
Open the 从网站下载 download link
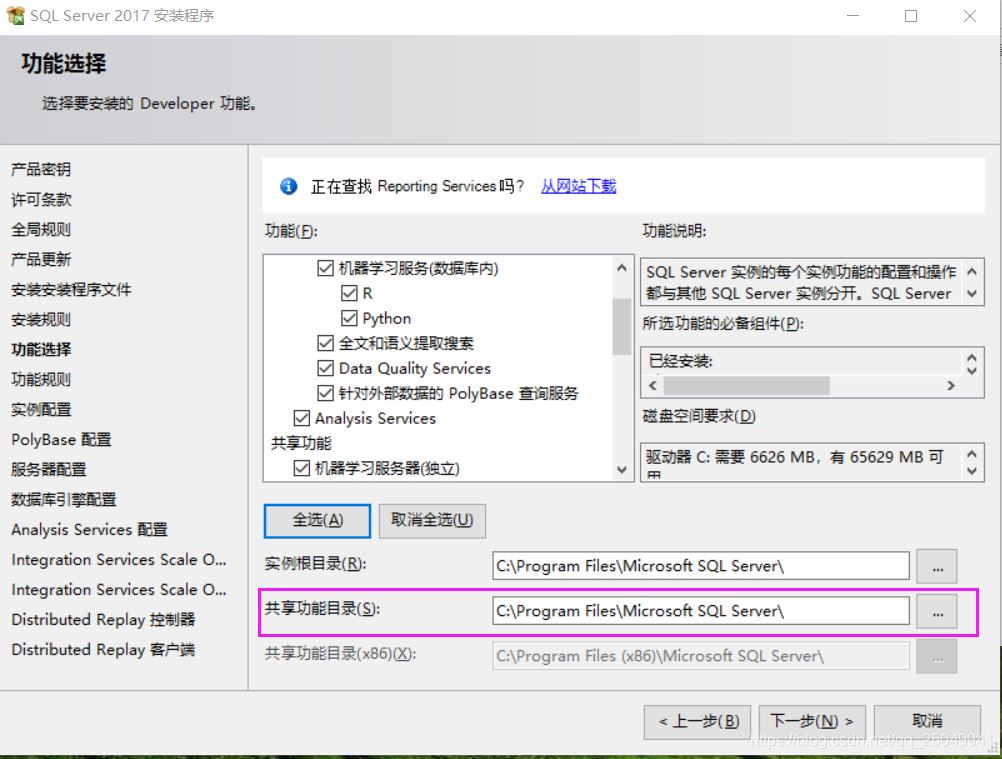click(x=578, y=186)
